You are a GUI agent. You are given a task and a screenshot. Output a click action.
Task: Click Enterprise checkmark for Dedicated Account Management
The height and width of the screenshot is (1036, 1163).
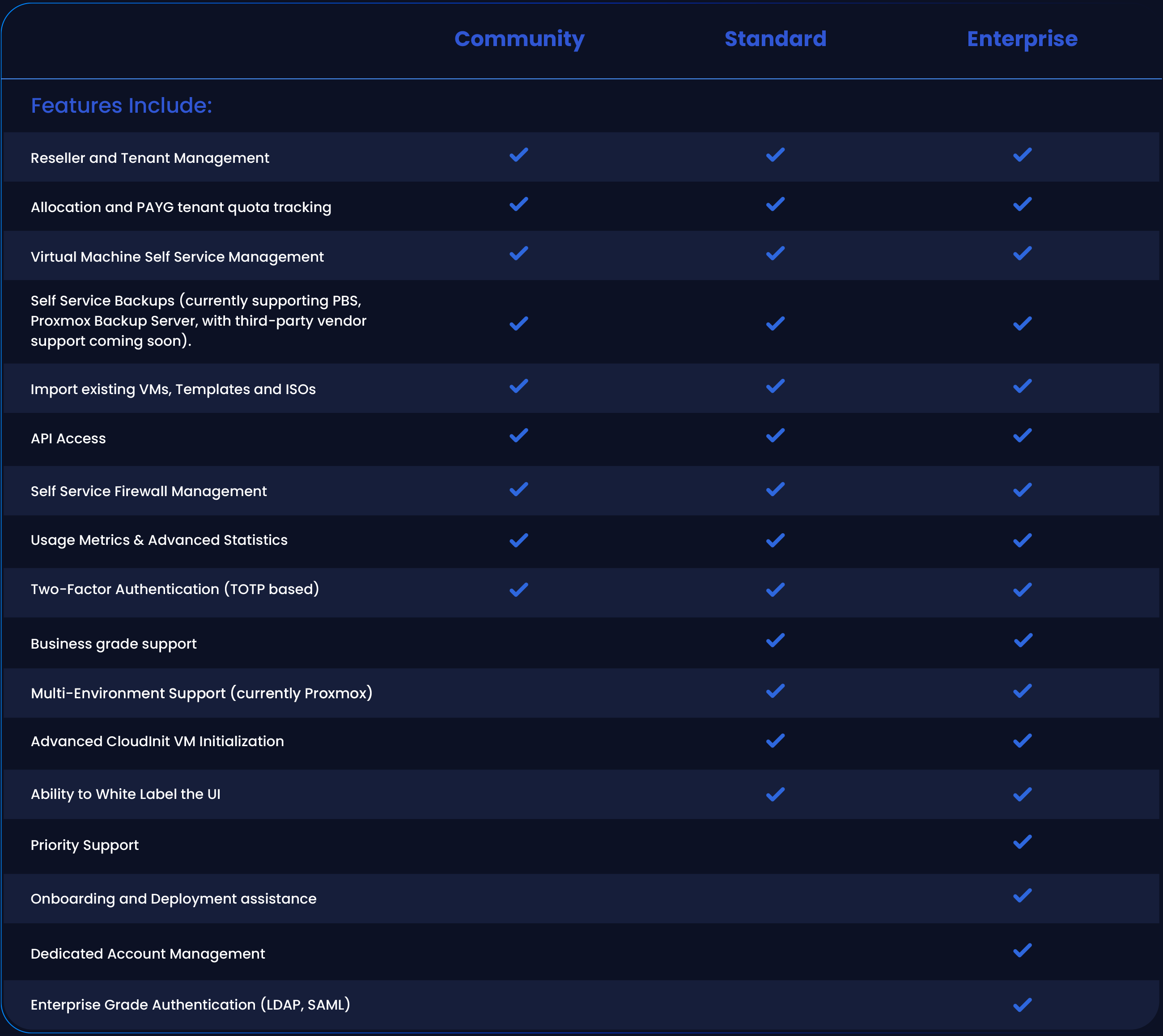tap(1023, 950)
